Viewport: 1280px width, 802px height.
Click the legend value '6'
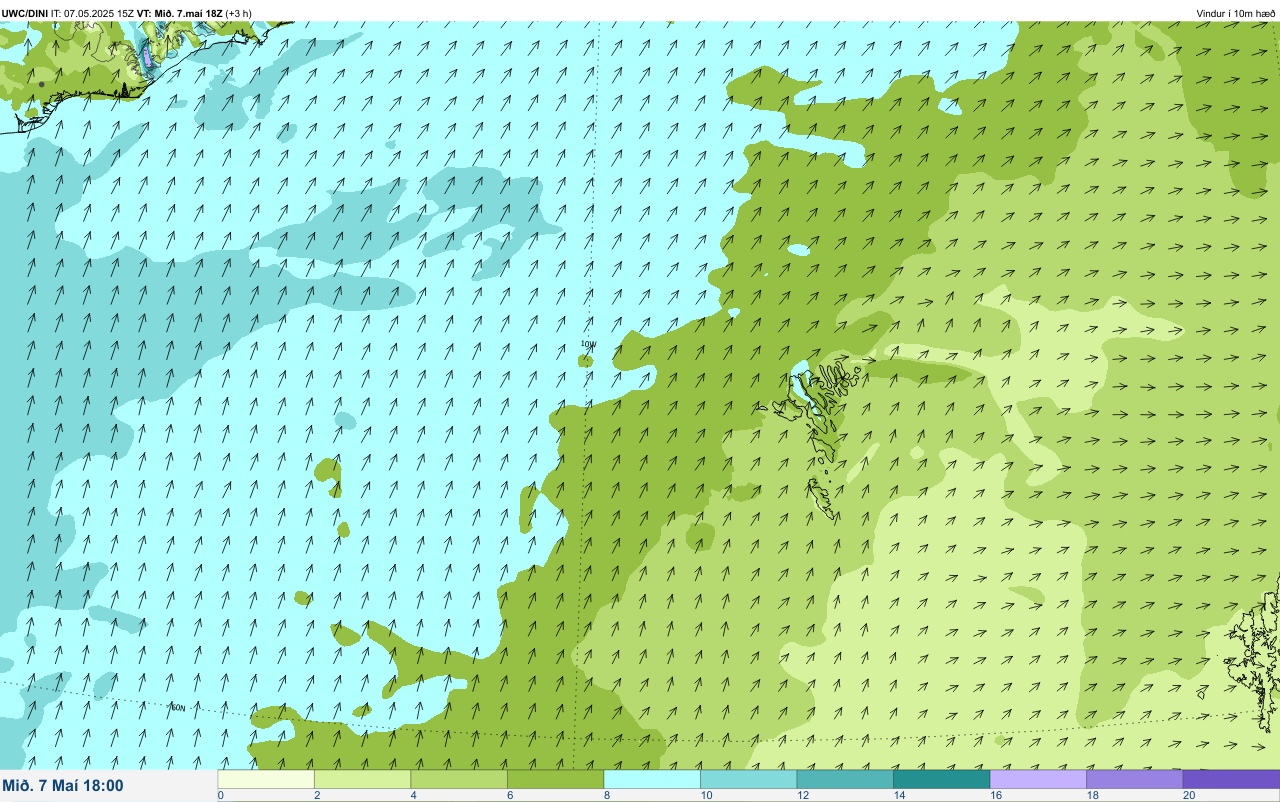point(509,795)
